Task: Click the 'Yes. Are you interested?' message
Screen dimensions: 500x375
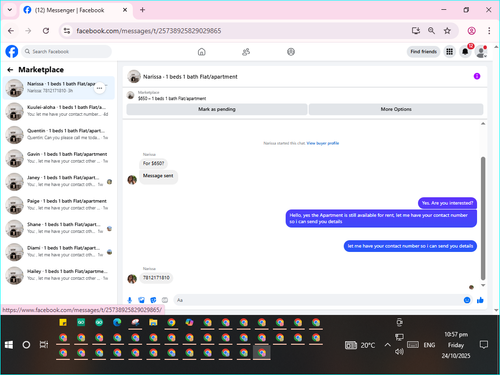Action: tap(447, 203)
